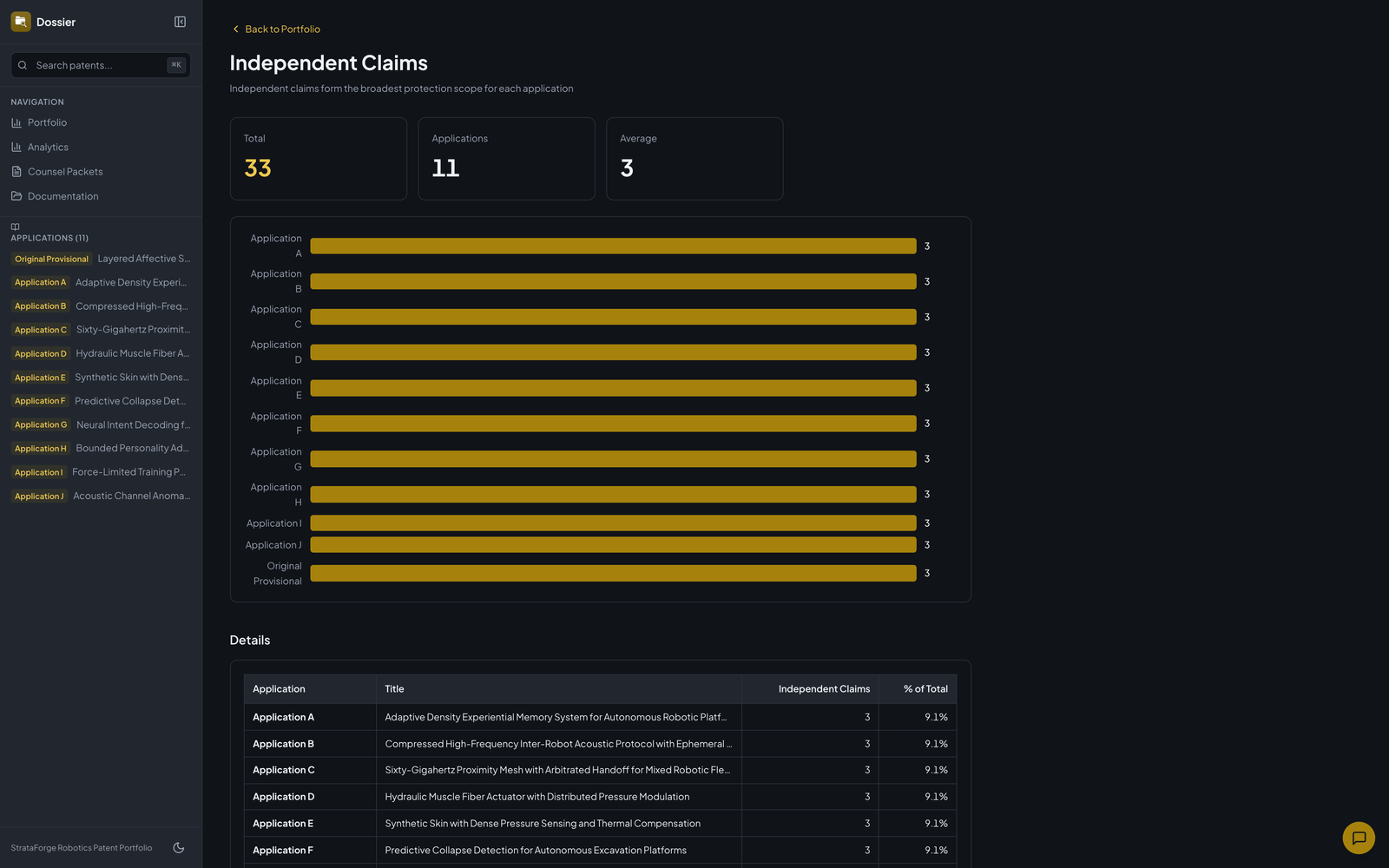The width and height of the screenshot is (1389, 868).
Task: Select Application I Force-Limited Training sidebar item
Action: point(101,472)
